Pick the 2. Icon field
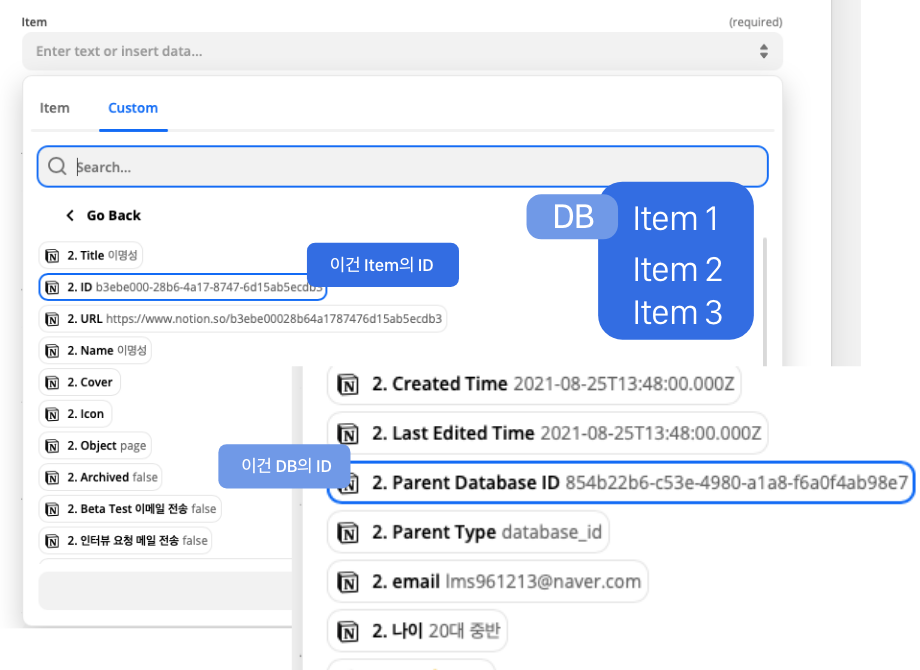This screenshot has width=920, height=670. (x=75, y=414)
